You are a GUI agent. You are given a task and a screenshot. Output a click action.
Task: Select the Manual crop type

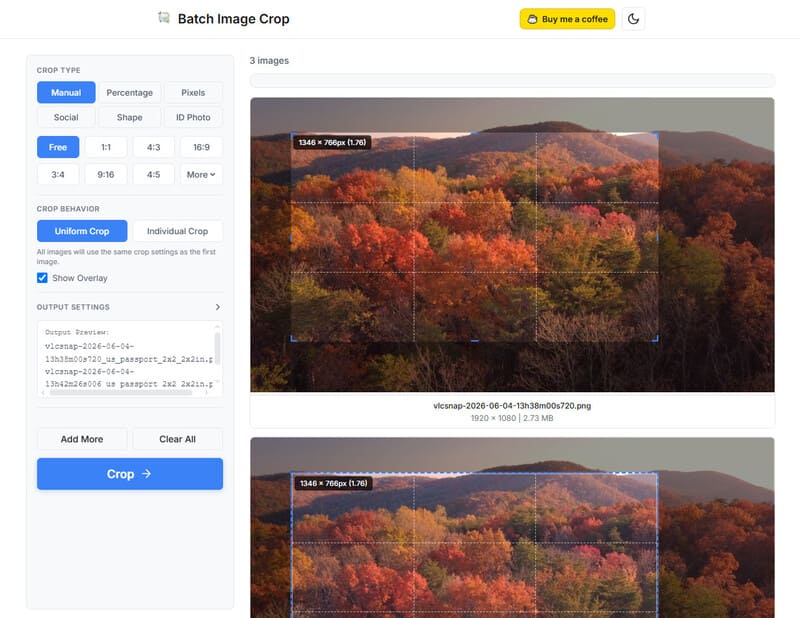click(x=66, y=92)
